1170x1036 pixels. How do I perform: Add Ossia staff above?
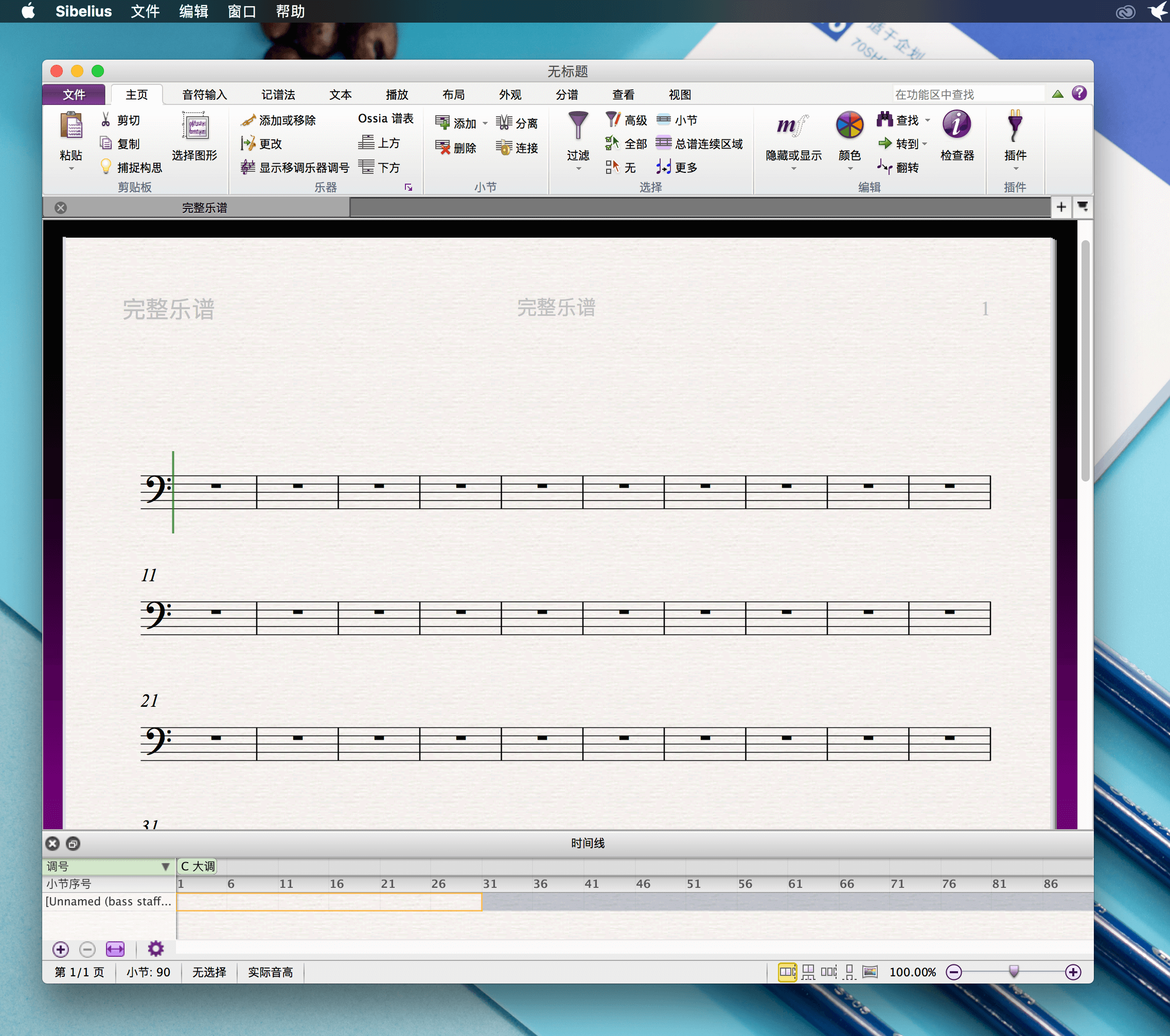379,142
